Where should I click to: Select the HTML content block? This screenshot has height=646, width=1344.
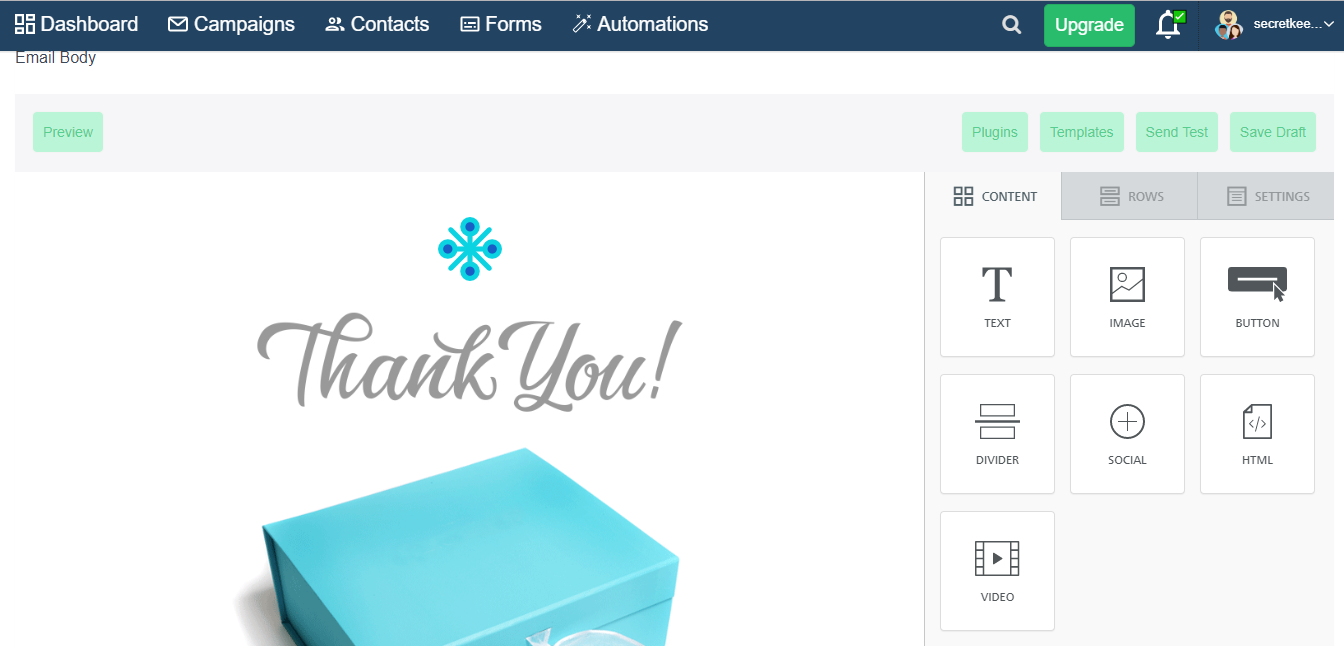click(1257, 434)
